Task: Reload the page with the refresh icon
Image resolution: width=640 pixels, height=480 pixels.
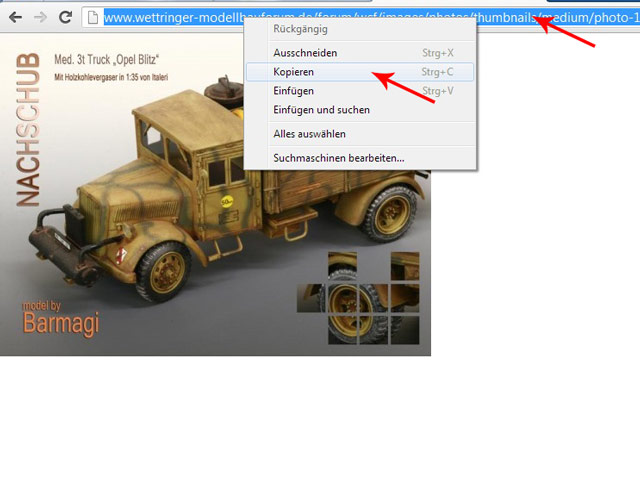Action: tap(65, 17)
